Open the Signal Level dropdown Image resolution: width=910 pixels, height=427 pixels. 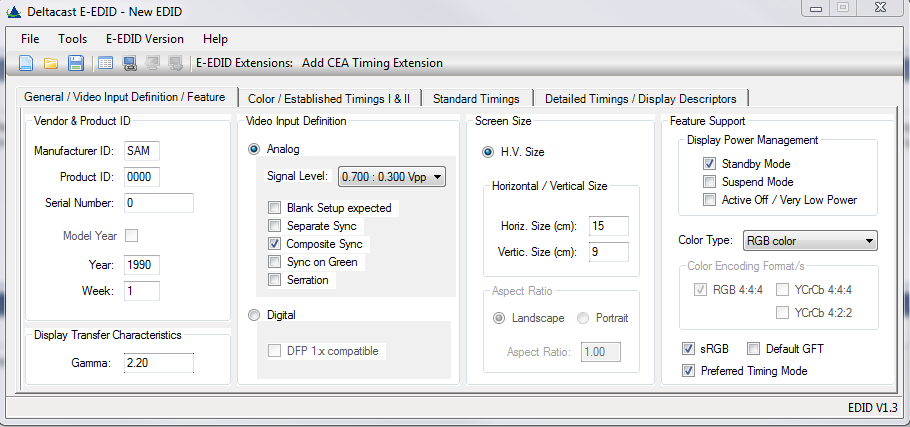pos(392,177)
